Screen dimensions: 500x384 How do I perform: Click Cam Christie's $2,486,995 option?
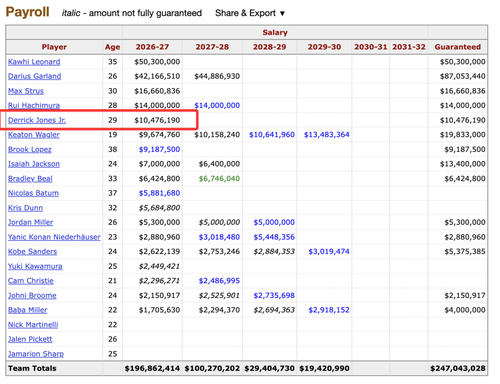(x=219, y=281)
